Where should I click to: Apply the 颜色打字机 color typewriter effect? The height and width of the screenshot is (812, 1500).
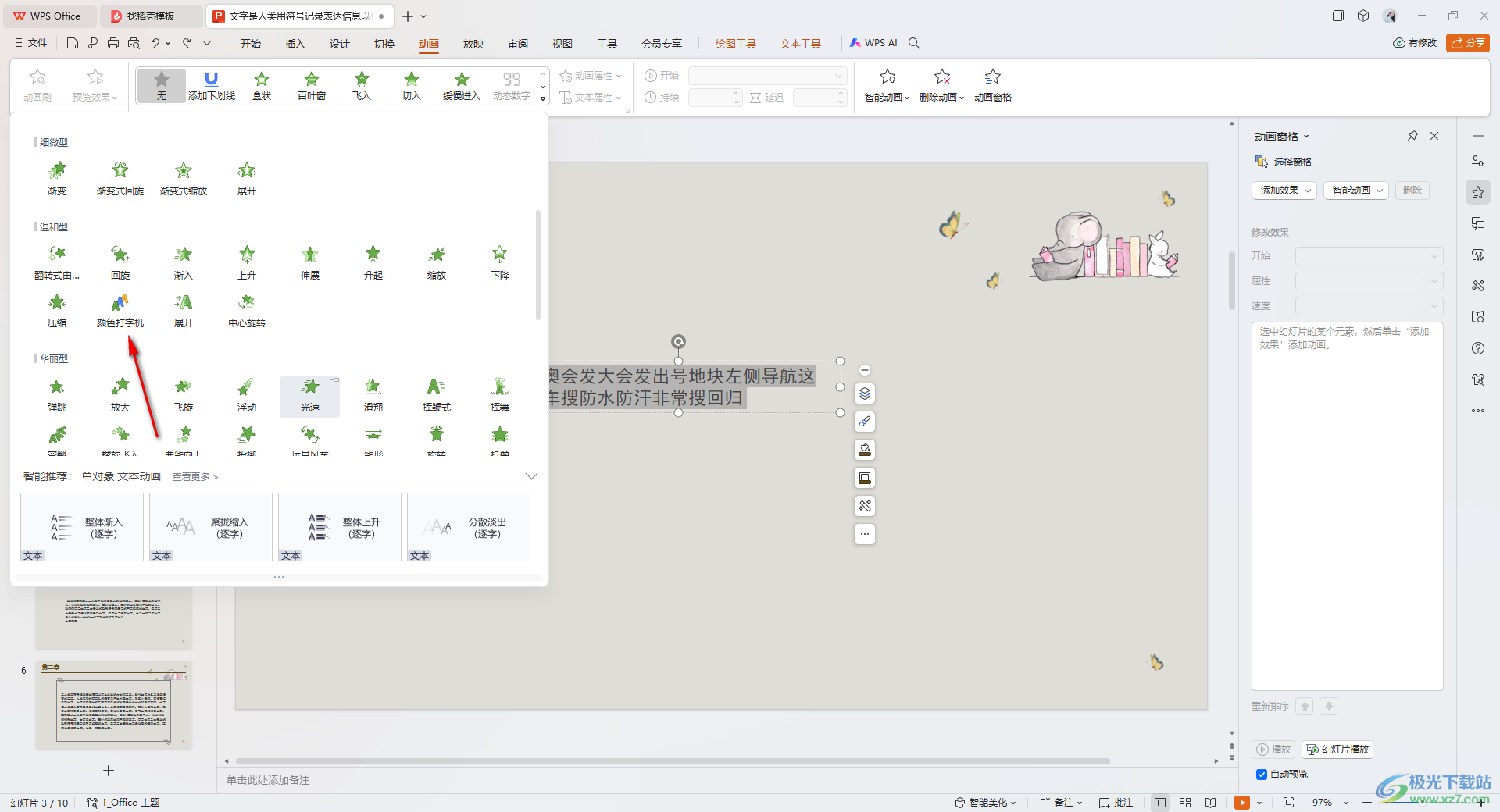(120, 309)
